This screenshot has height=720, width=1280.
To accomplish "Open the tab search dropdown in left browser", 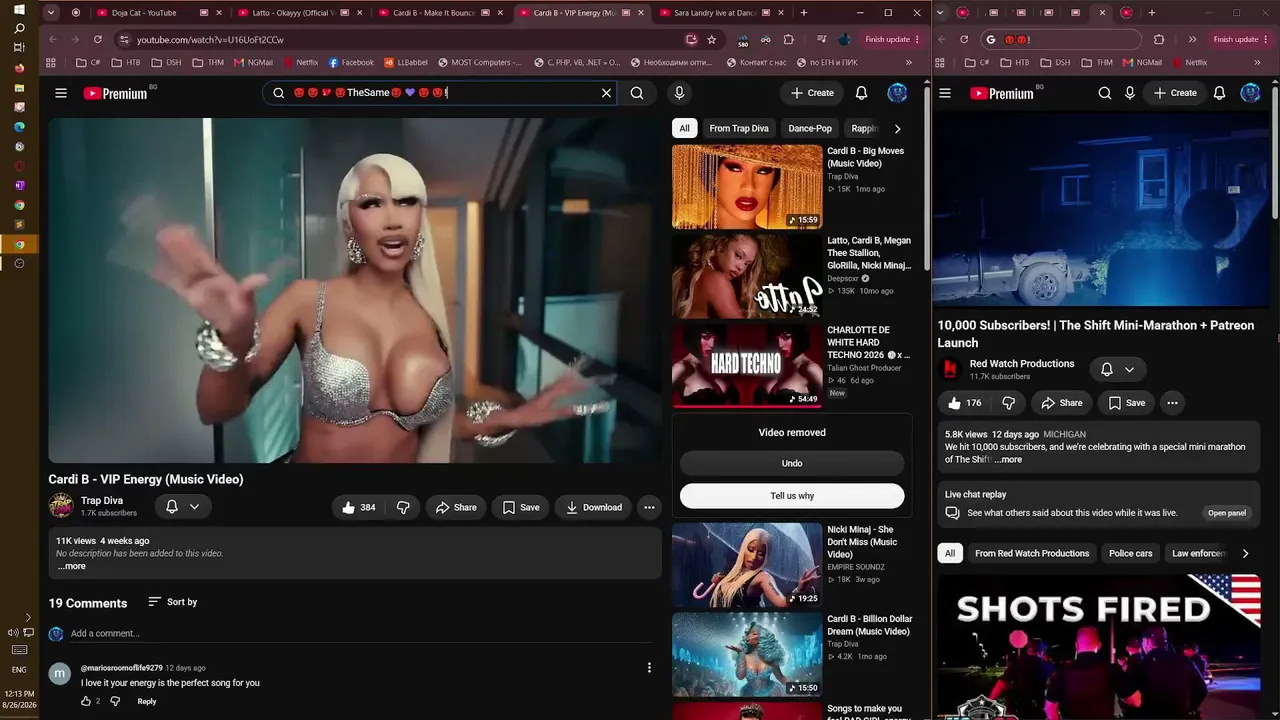I will (50, 13).
